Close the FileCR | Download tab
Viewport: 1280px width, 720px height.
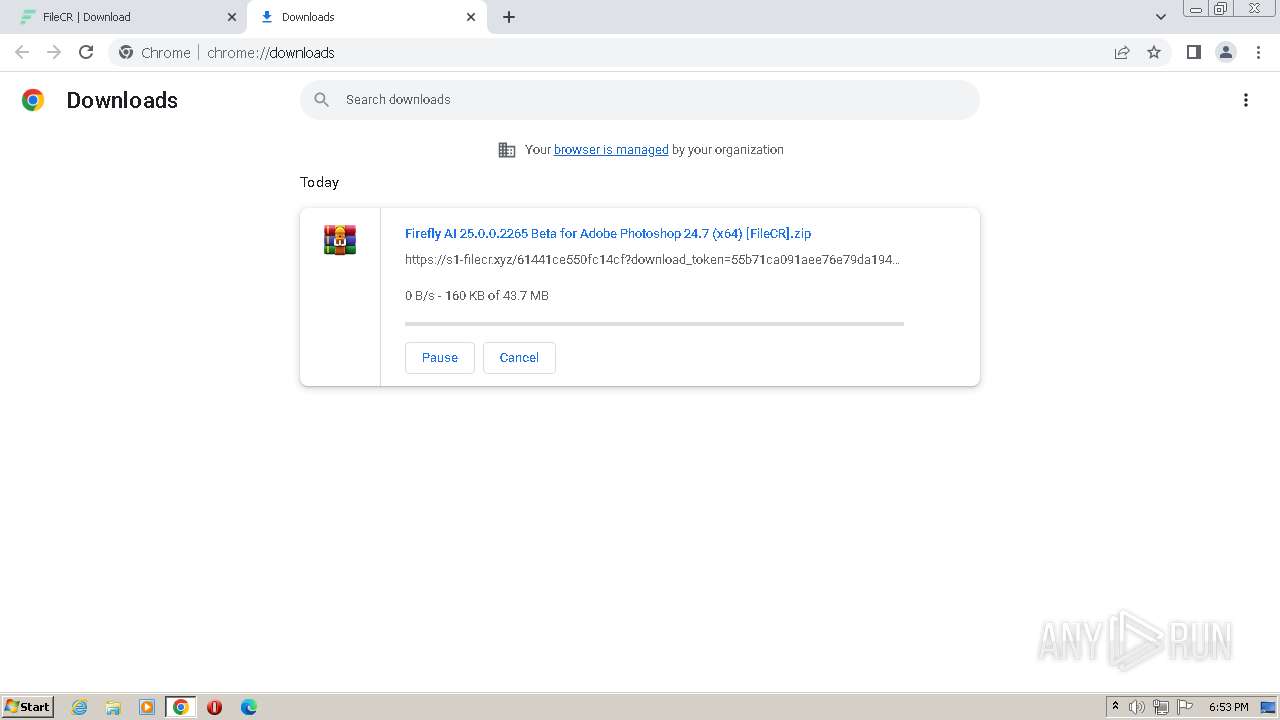pos(232,17)
